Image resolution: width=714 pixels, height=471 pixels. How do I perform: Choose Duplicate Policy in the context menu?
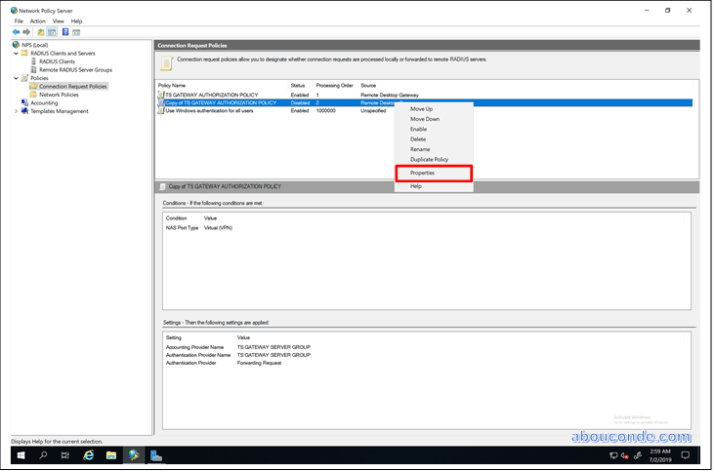point(429,159)
